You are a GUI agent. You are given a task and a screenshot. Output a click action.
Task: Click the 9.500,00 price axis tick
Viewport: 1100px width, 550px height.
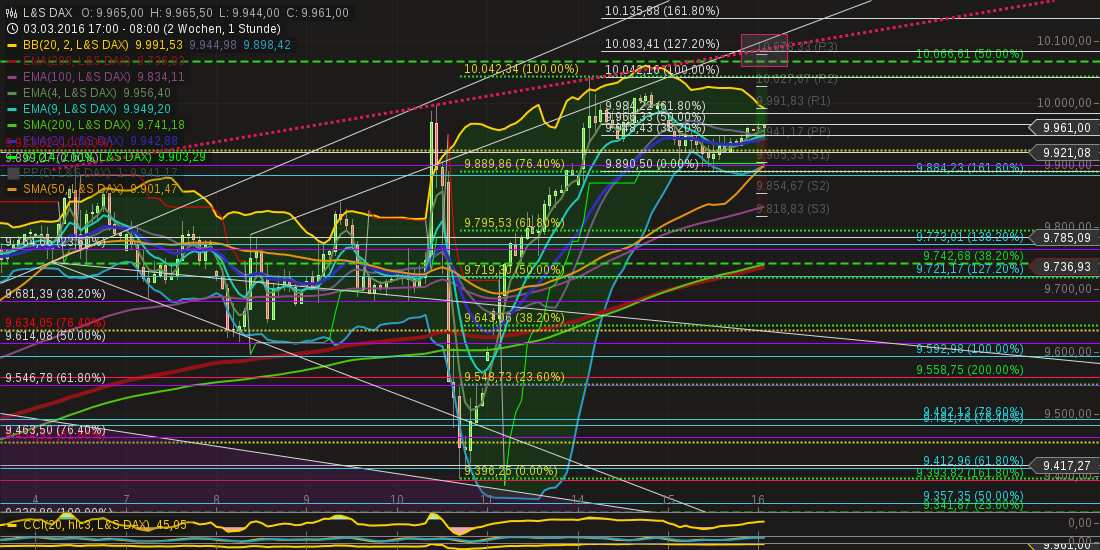click(1067, 413)
